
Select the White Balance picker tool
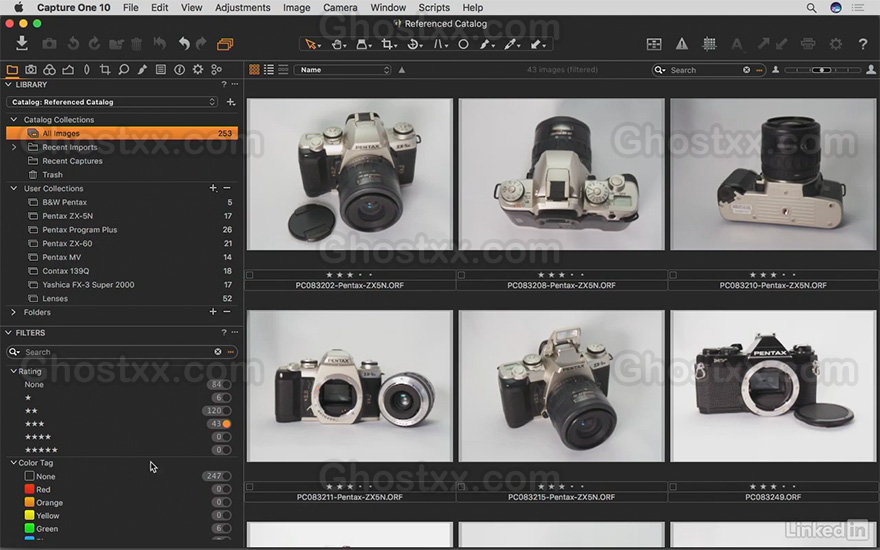click(x=511, y=44)
